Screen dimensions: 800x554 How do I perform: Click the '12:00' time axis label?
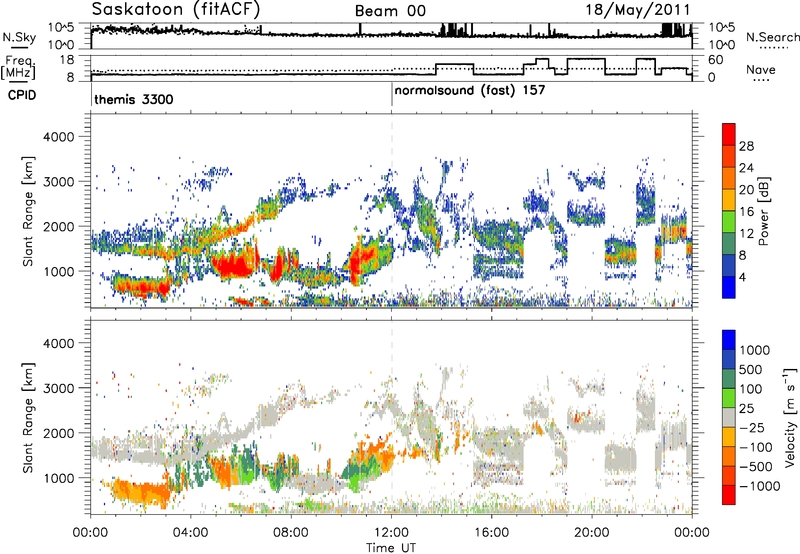pos(391,533)
